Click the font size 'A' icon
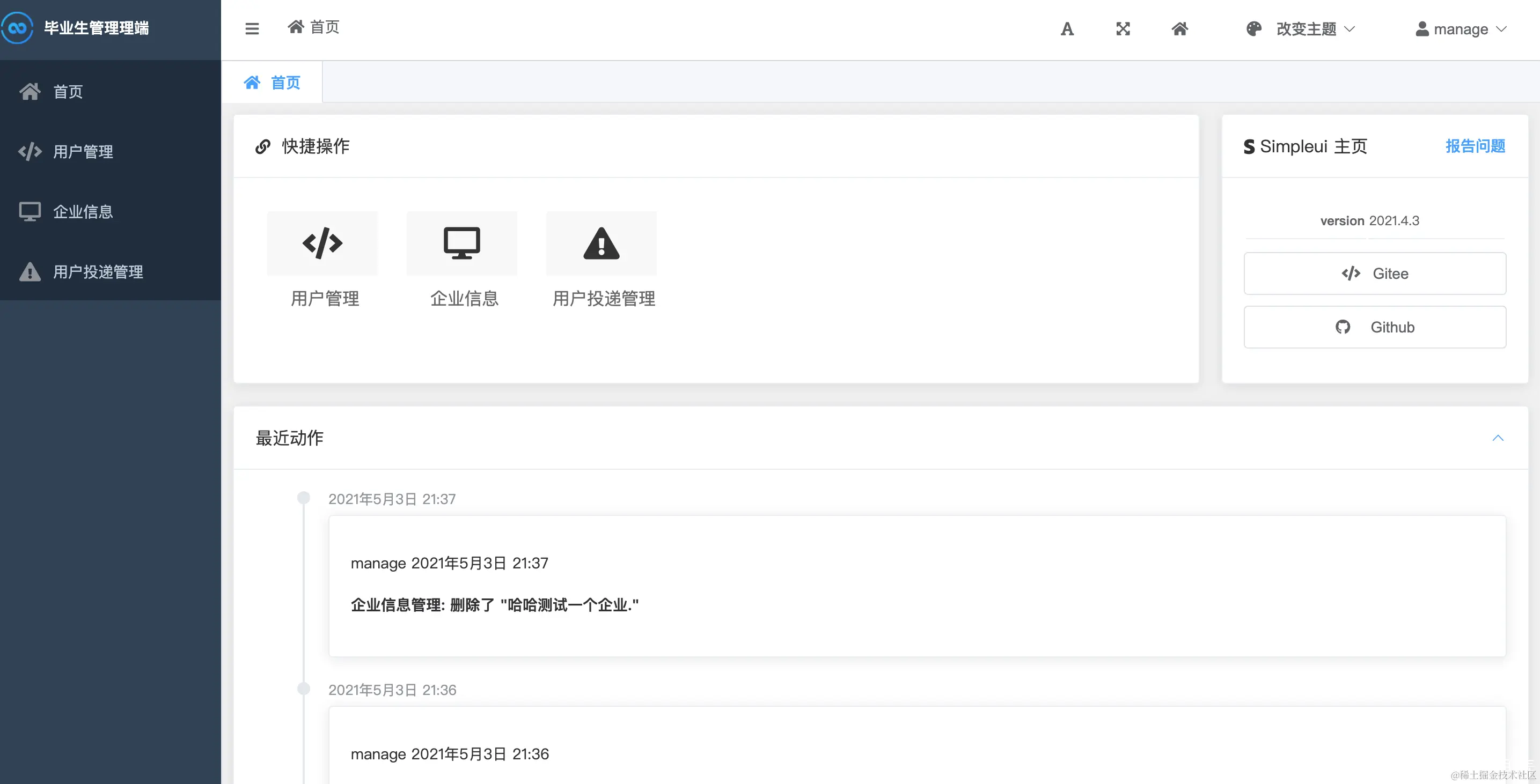Image resolution: width=1540 pixels, height=784 pixels. click(1068, 28)
